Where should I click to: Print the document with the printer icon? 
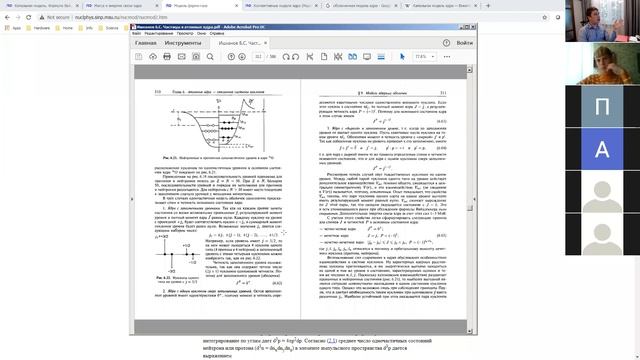(x=167, y=57)
